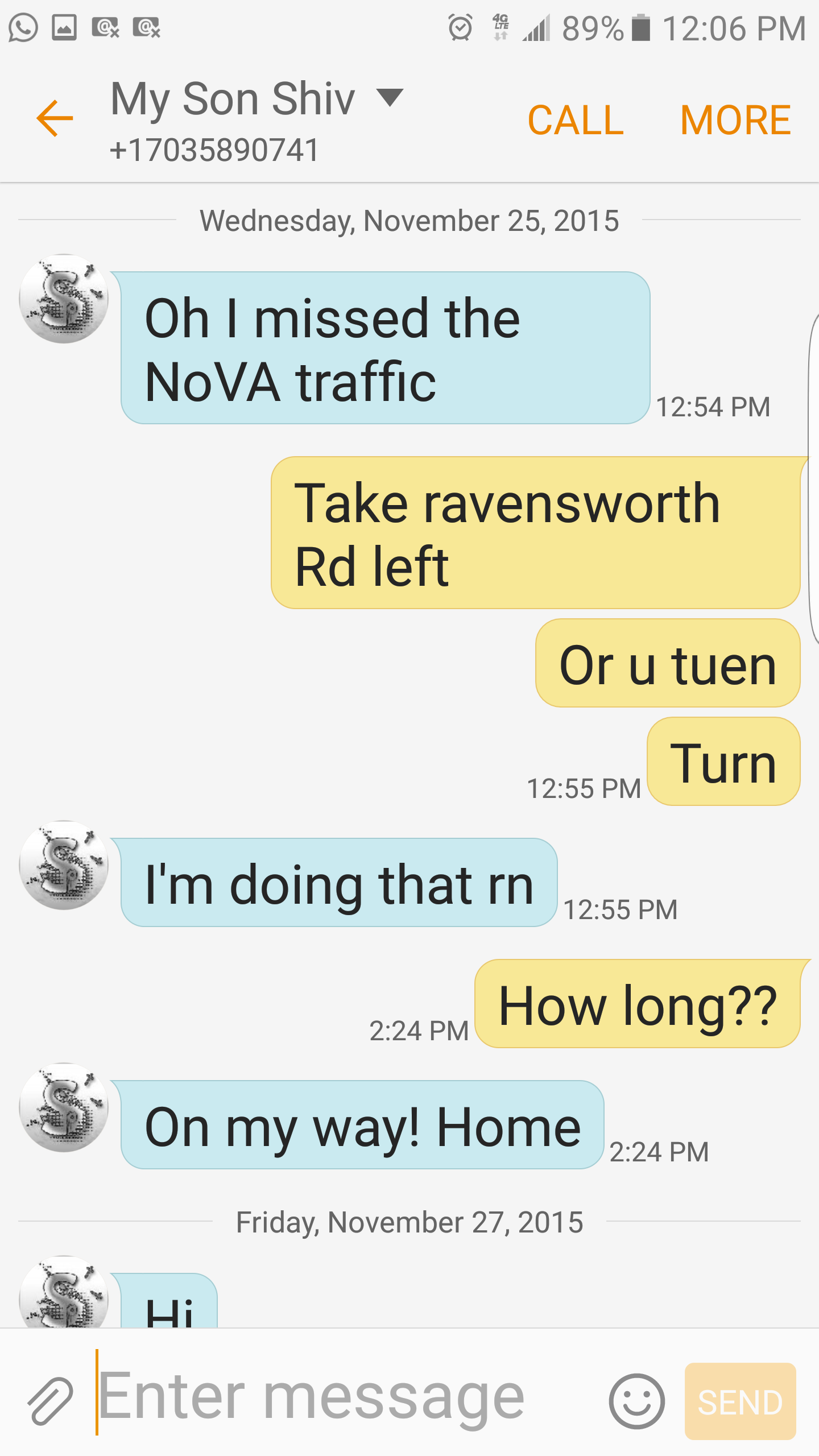The width and height of the screenshot is (819, 1456).
Task: Tap the 4G LTE signal icon
Action: [501, 27]
